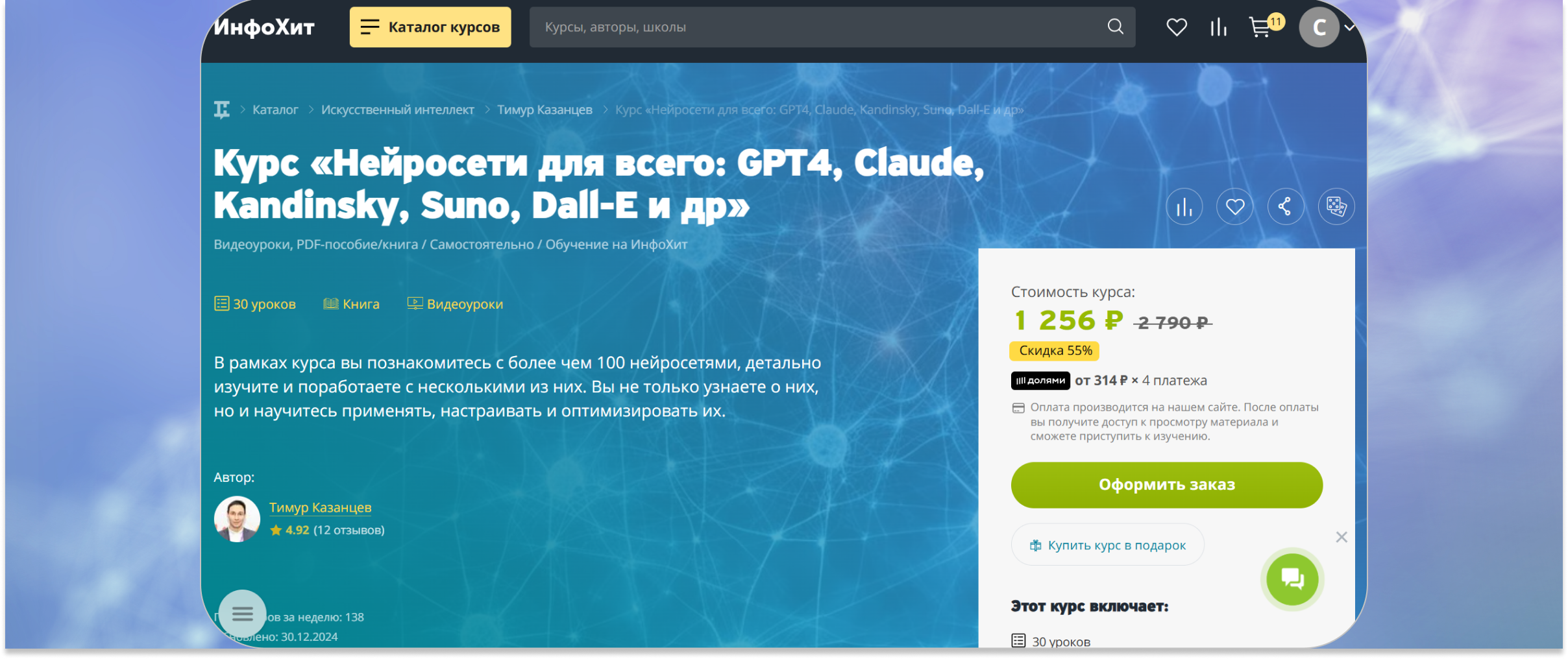The width and height of the screenshot is (1568, 659).
Task: Select breadcrumb Искусственный интеллект
Action: pos(397,110)
